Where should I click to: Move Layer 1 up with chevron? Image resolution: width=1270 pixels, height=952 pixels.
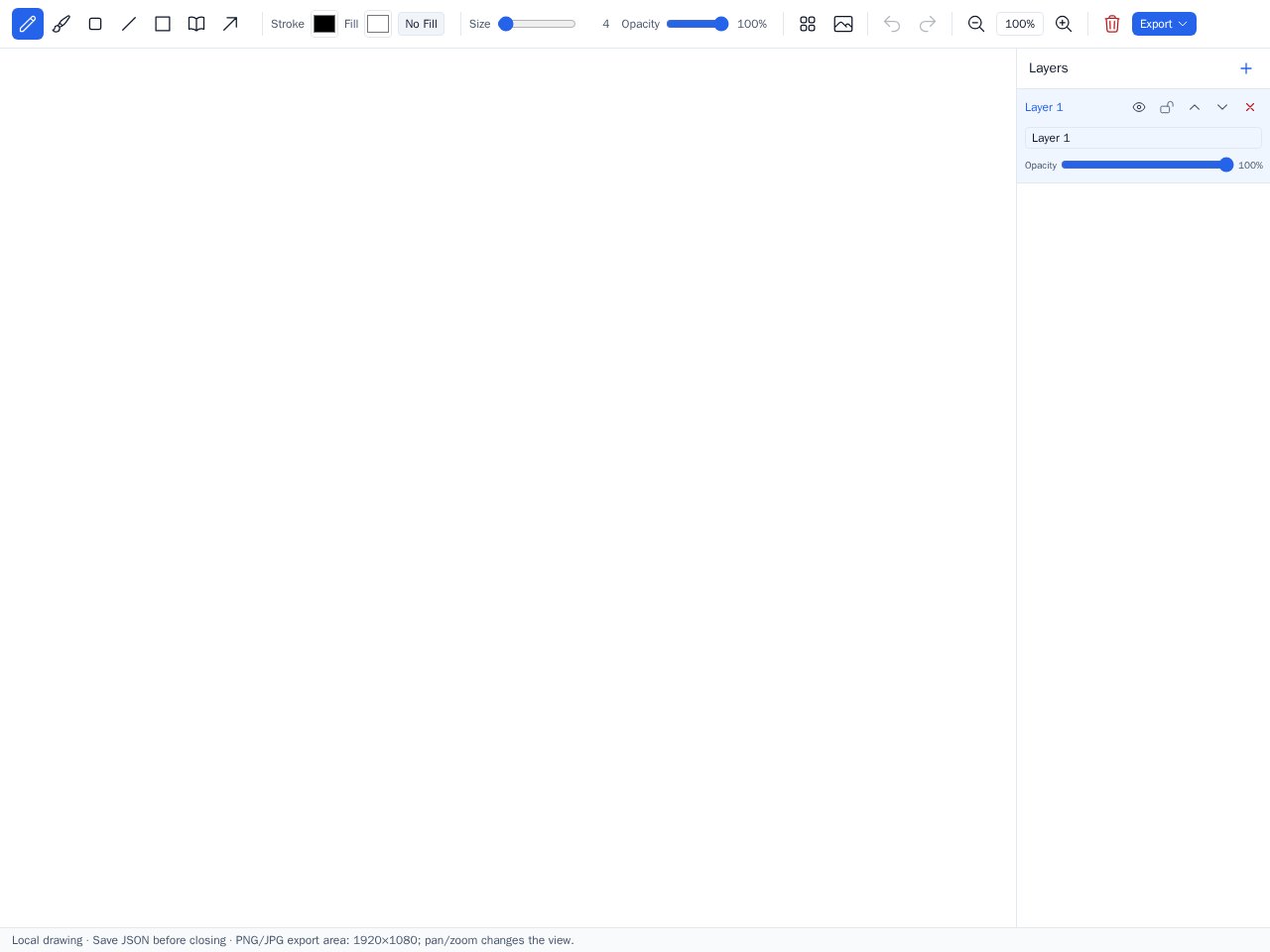point(1195,107)
